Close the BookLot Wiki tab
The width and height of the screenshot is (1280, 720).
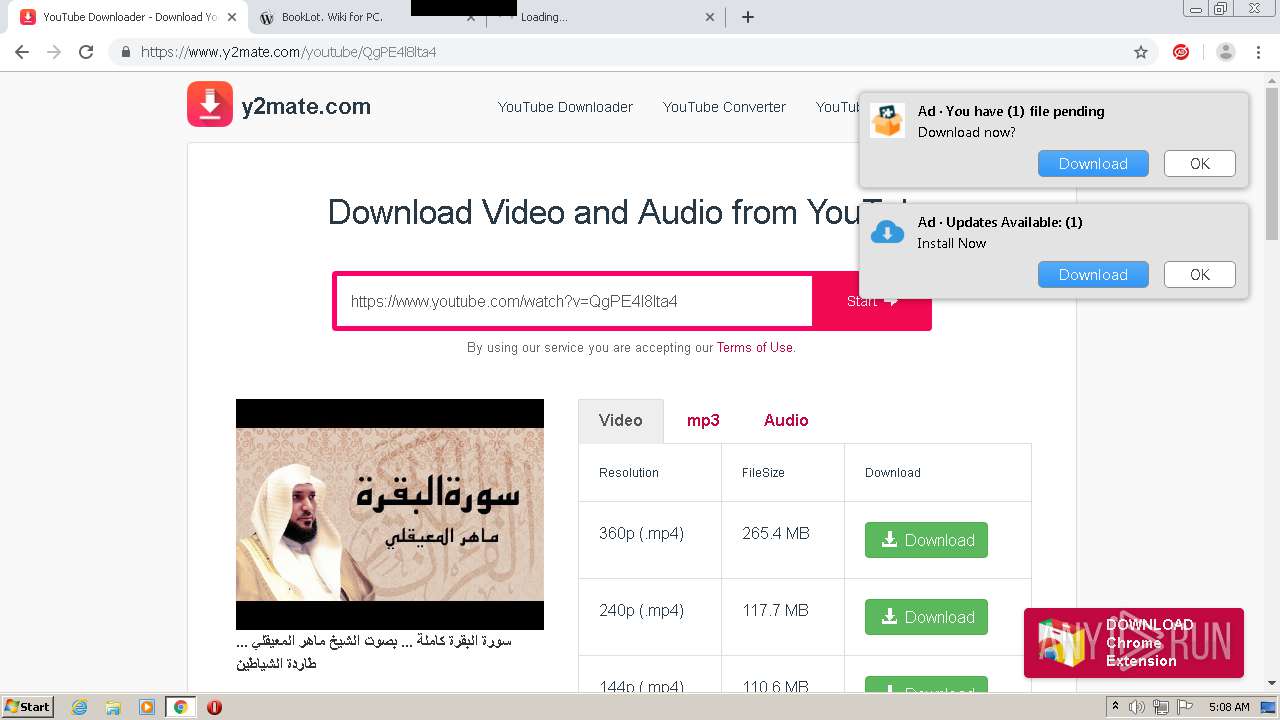471,17
